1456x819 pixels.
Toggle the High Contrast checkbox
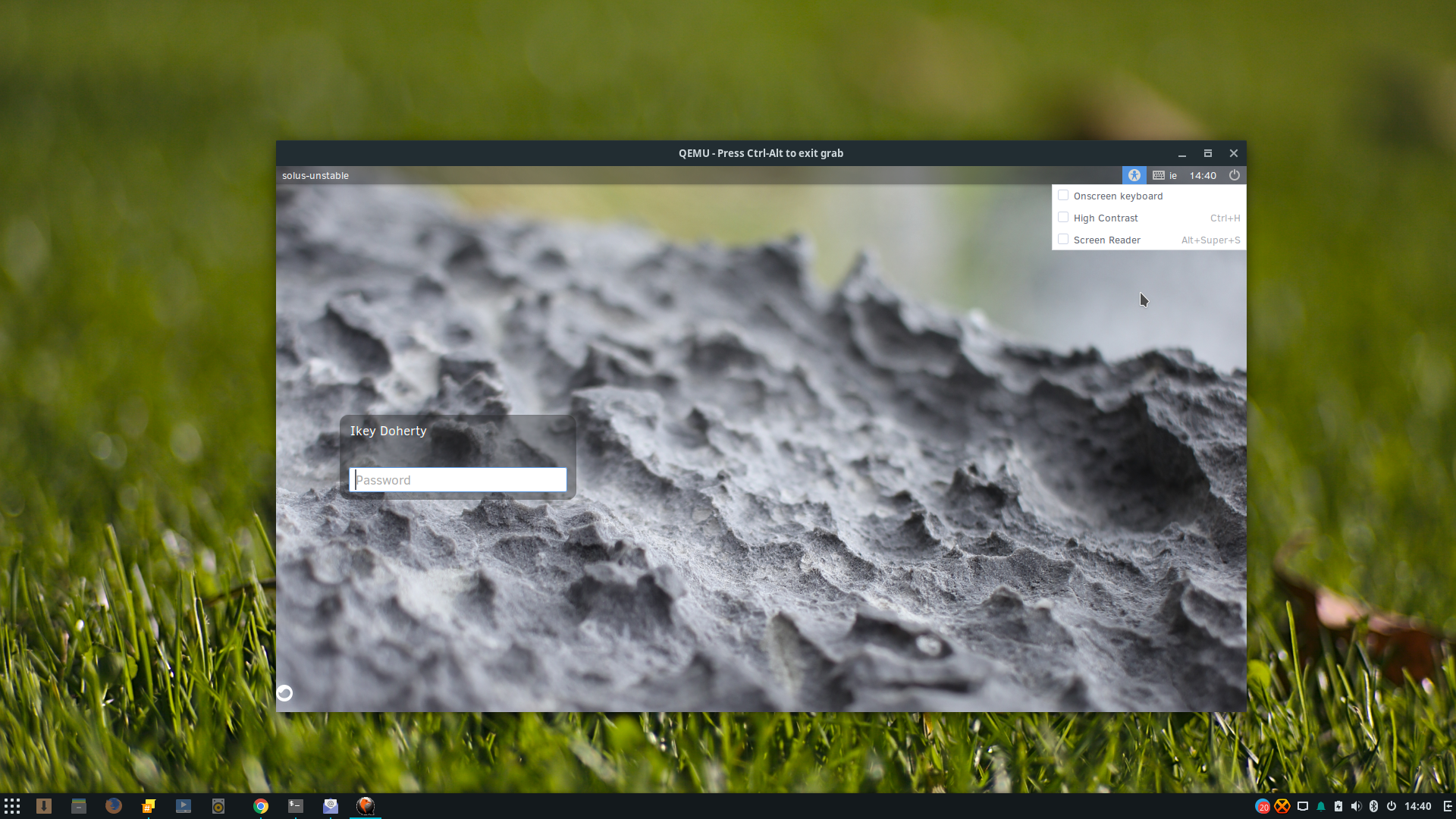[x=1063, y=218]
